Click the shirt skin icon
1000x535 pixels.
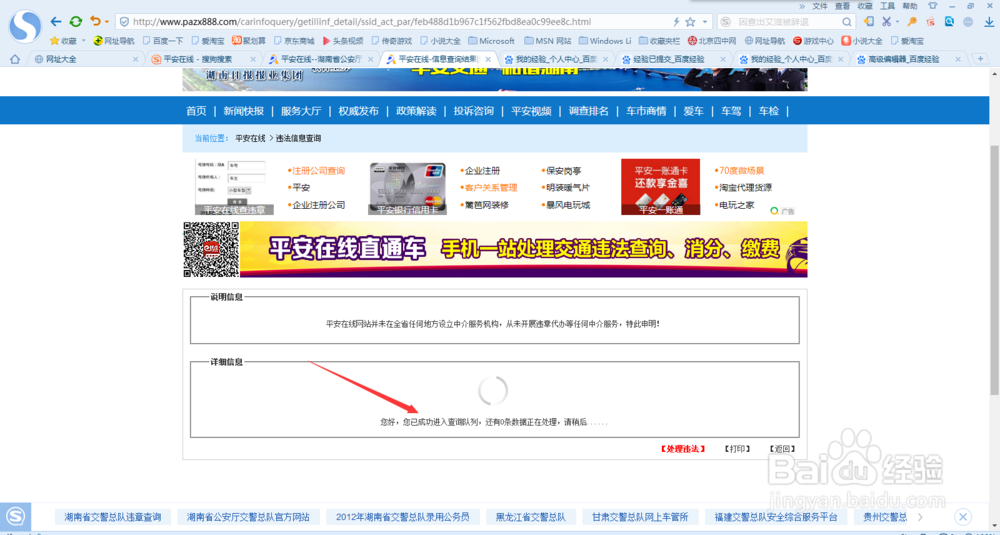pos(932,6)
